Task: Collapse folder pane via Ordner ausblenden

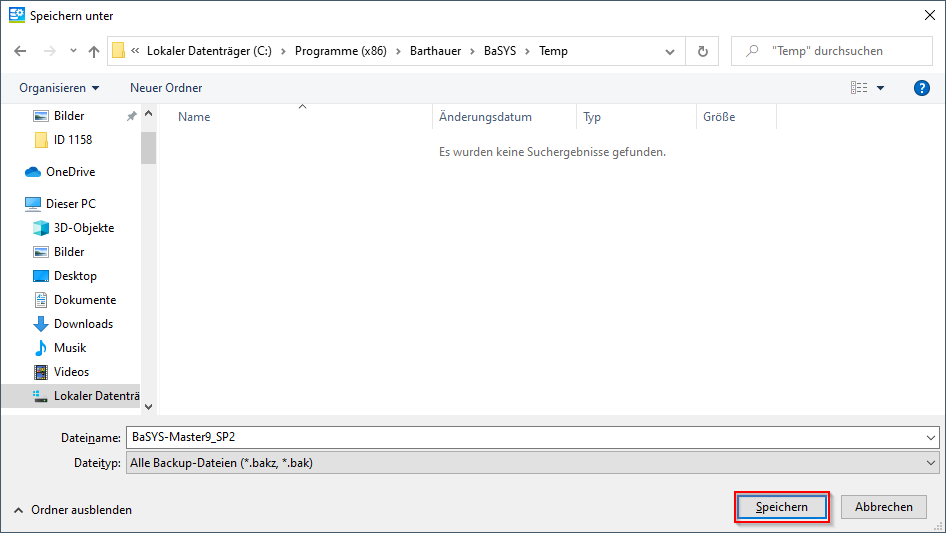Action: 72,509
